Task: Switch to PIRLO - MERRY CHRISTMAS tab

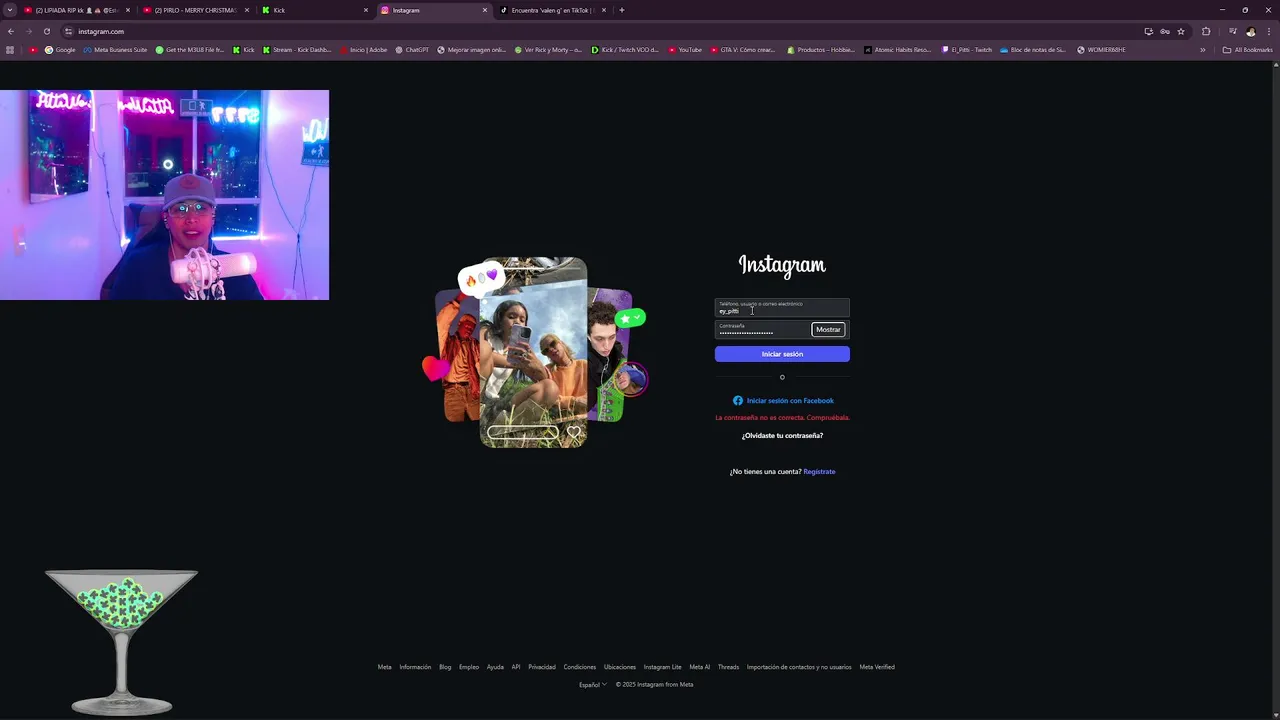Action: 195,10
